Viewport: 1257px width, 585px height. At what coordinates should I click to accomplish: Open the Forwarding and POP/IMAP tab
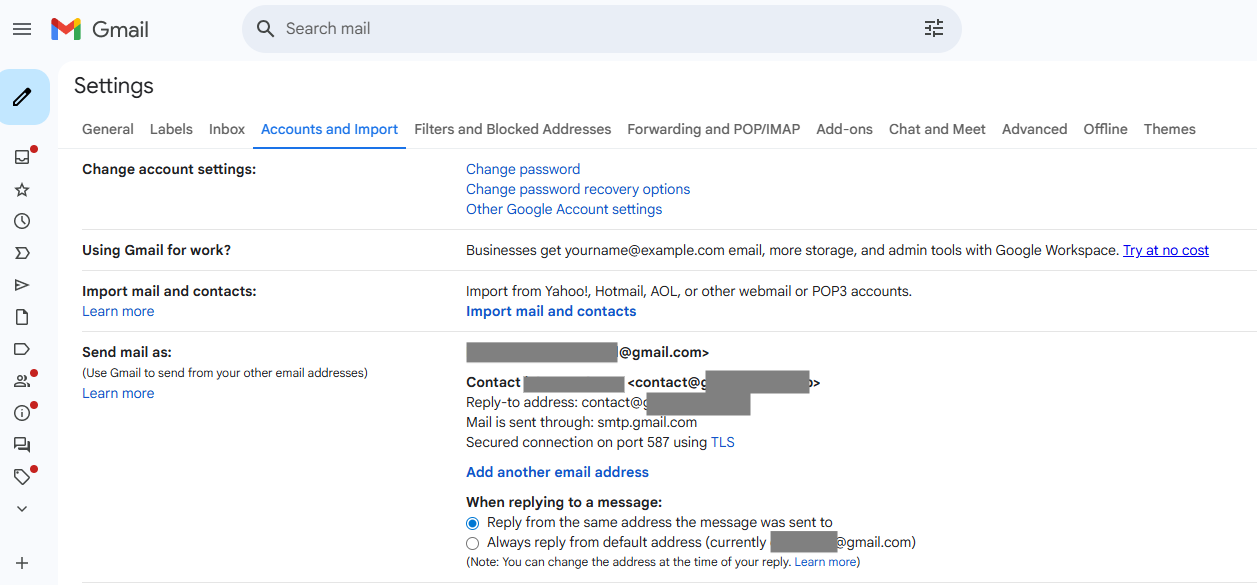(713, 129)
